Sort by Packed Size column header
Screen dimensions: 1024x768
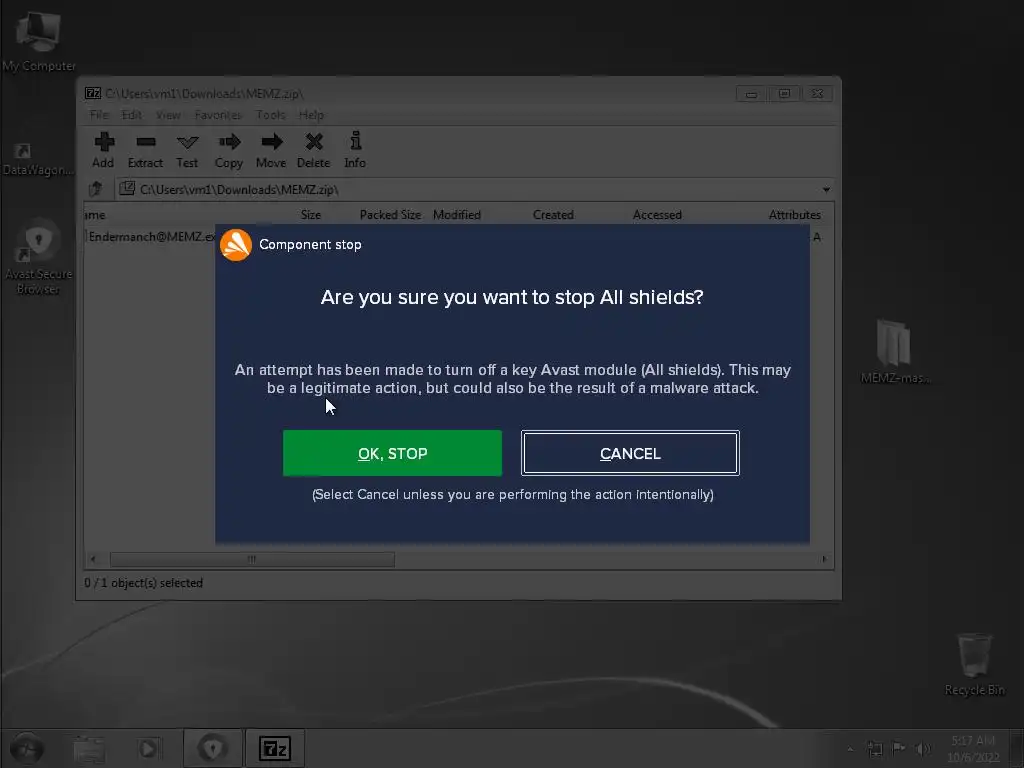pos(390,215)
